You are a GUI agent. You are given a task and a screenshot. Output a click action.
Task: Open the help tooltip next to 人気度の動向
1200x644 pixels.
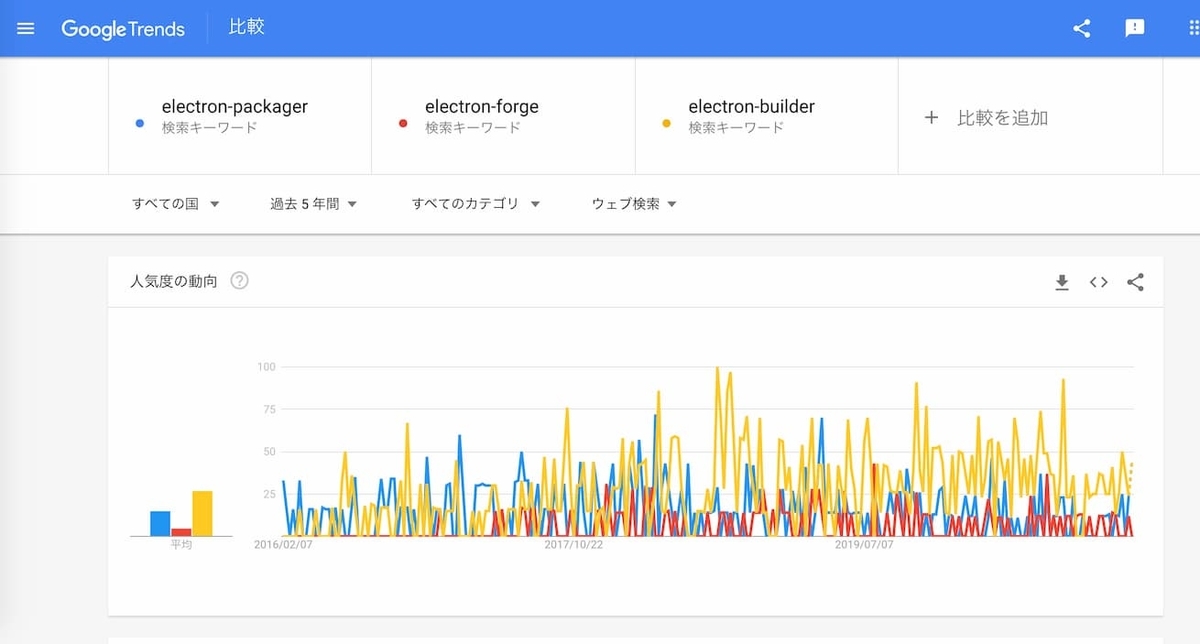coord(239,281)
